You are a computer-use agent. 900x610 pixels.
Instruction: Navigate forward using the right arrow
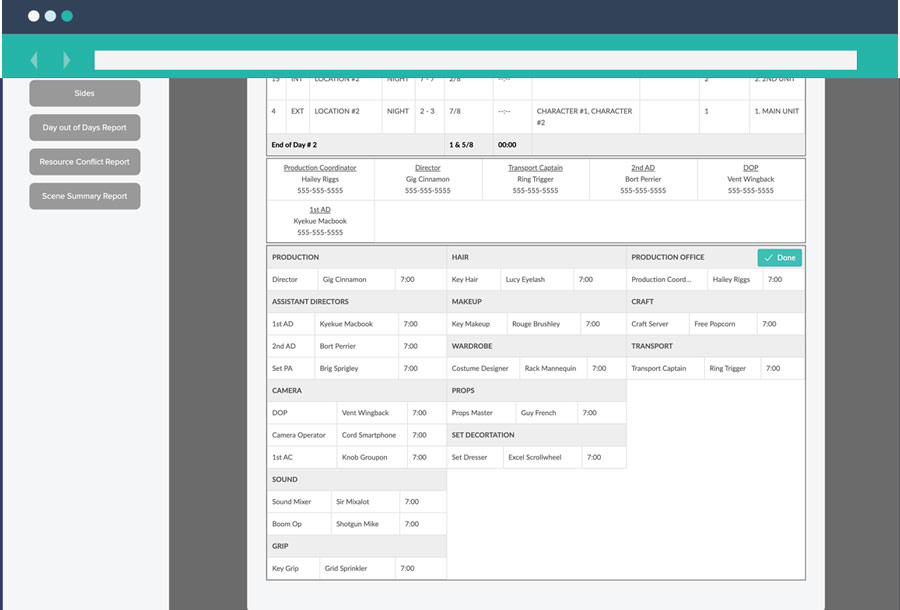65,59
